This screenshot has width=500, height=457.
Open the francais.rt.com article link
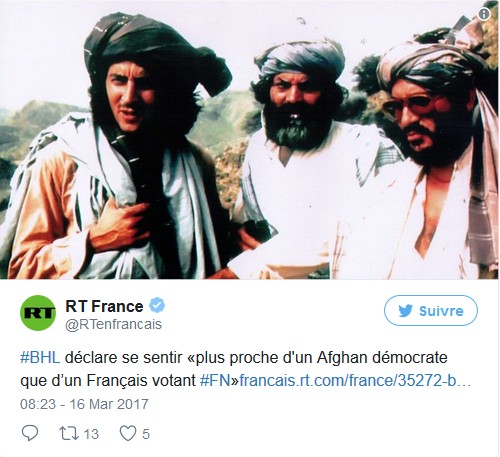click(355, 380)
